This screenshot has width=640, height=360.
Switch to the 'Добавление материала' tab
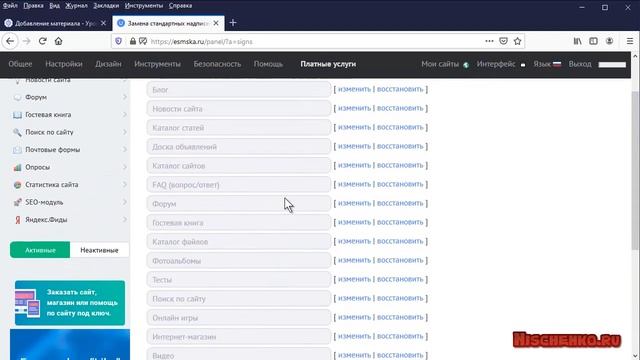click(55, 23)
